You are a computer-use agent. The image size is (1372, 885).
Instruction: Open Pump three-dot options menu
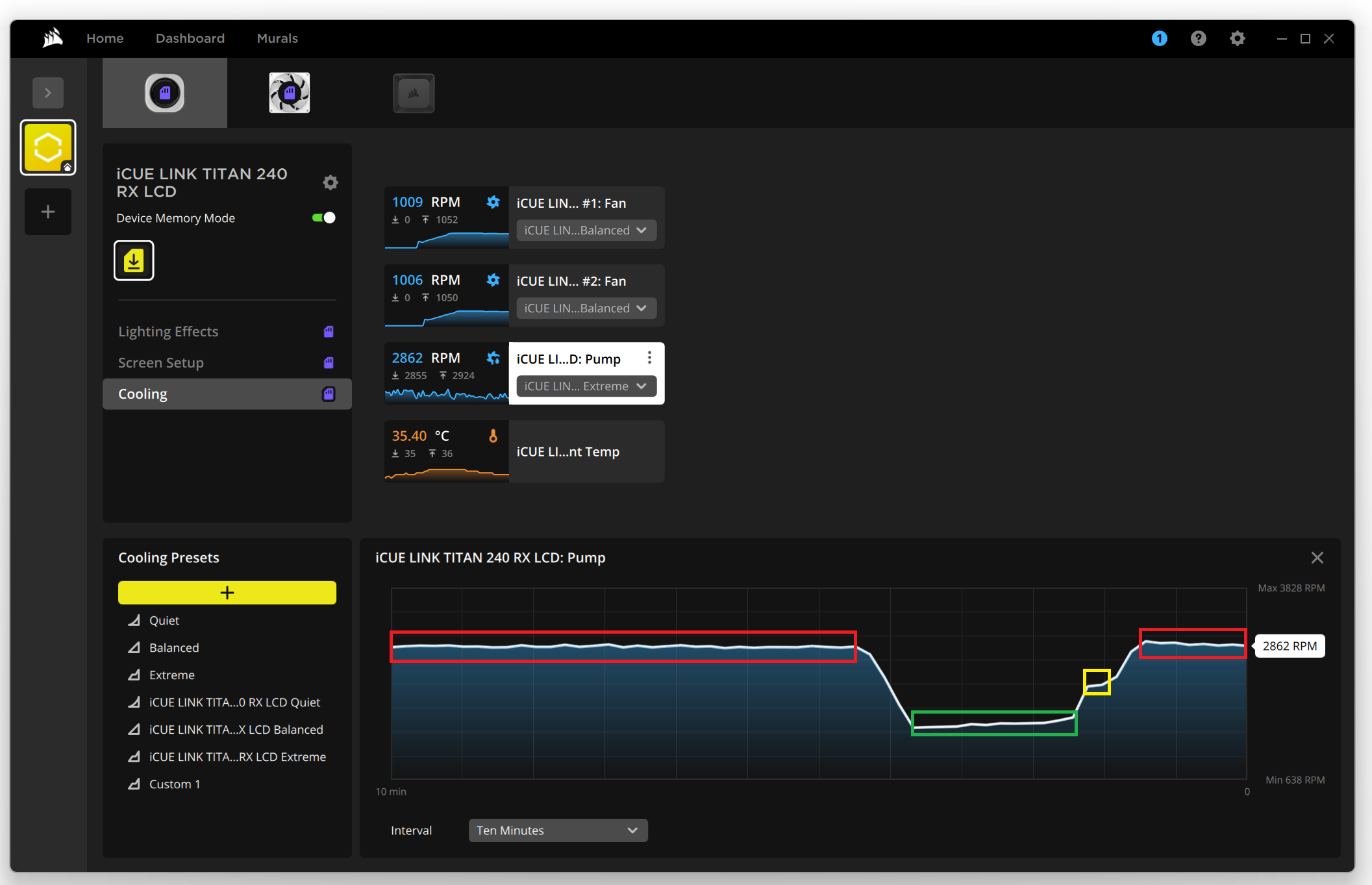[x=649, y=358]
